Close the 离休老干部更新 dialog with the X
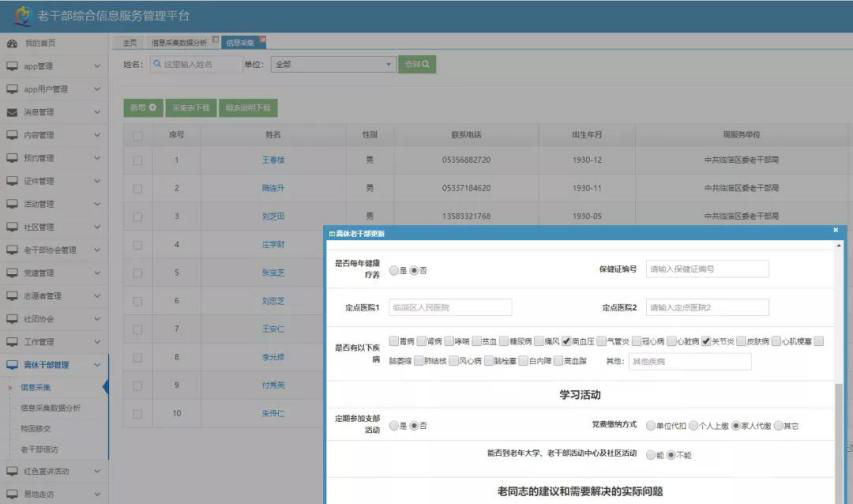Image resolution: width=853 pixels, height=504 pixels. (836, 231)
